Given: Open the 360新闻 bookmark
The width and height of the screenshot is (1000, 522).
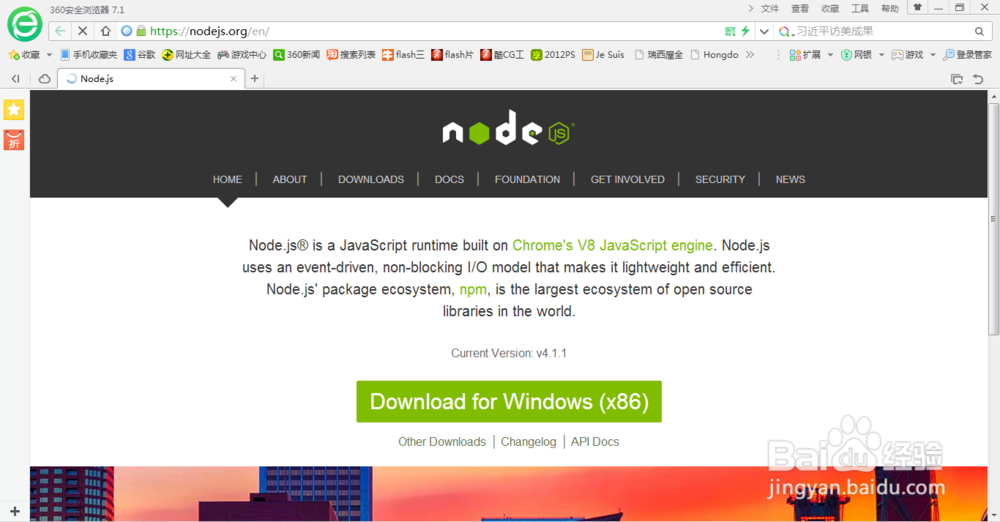Looking at the screenshot, I should pos(297,55).
